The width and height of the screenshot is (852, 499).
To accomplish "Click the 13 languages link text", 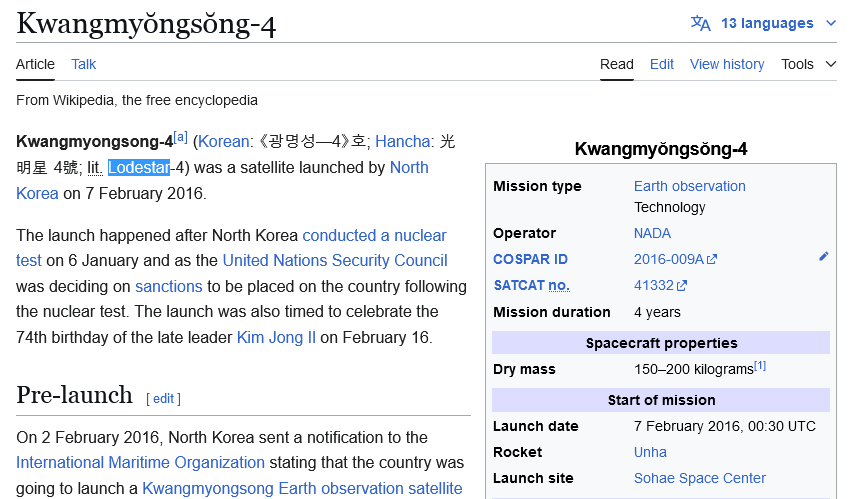I will pos(767,23).
